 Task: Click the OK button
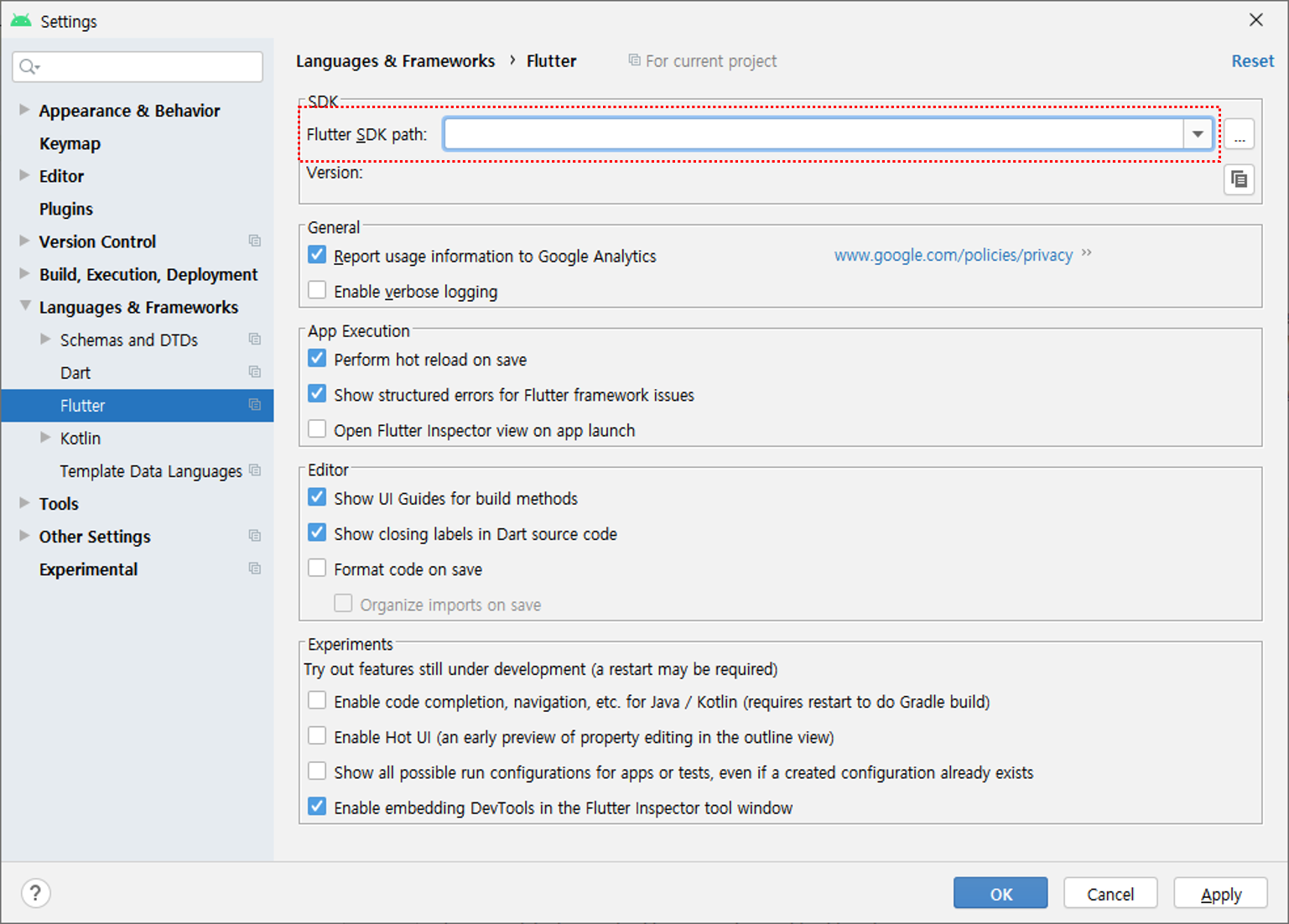(1001, 894)
